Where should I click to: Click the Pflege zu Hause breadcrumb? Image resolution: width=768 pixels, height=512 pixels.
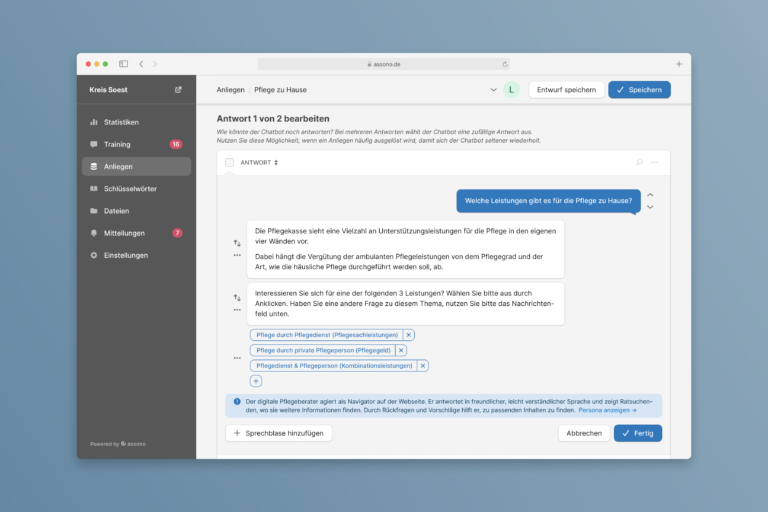tap(280, 90)
